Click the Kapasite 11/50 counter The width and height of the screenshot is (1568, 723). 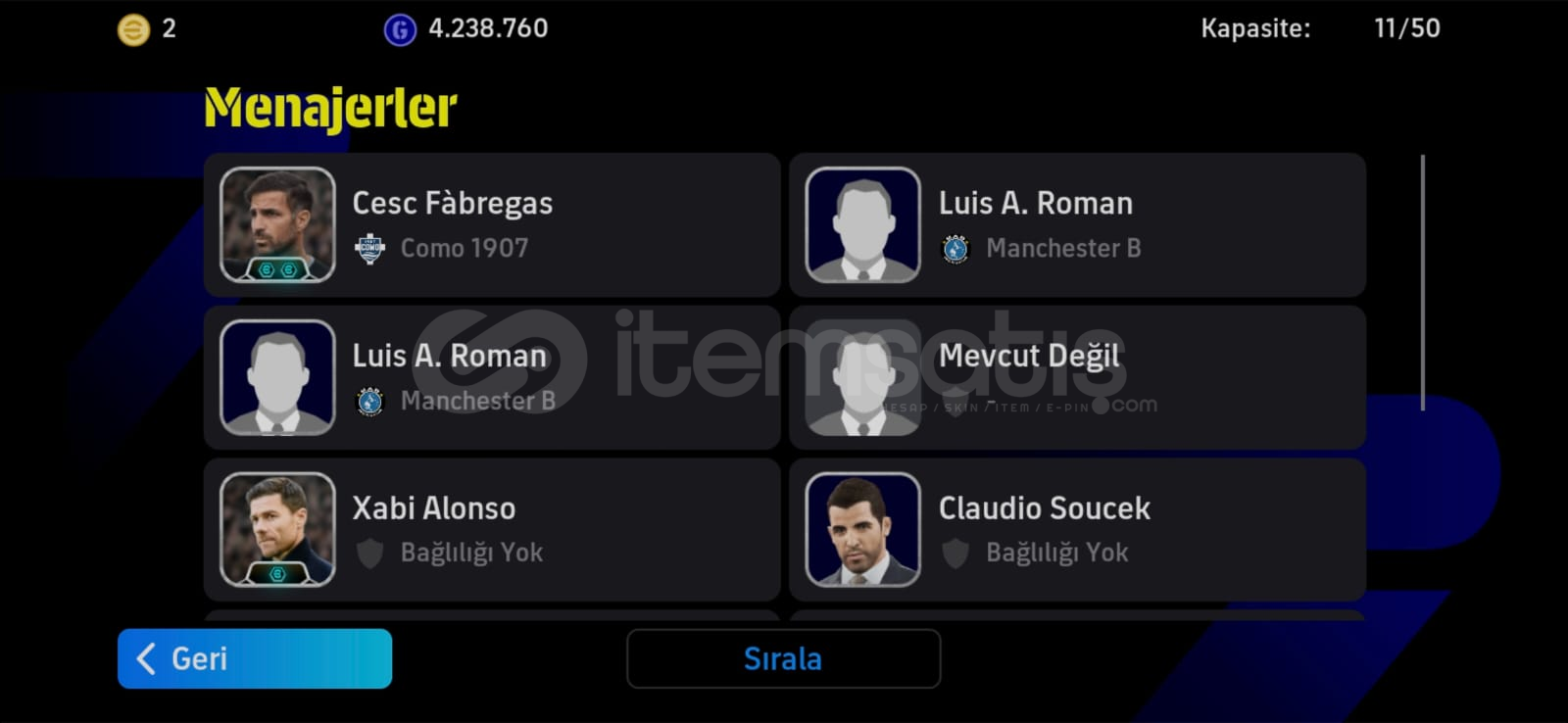[1320, 28]
